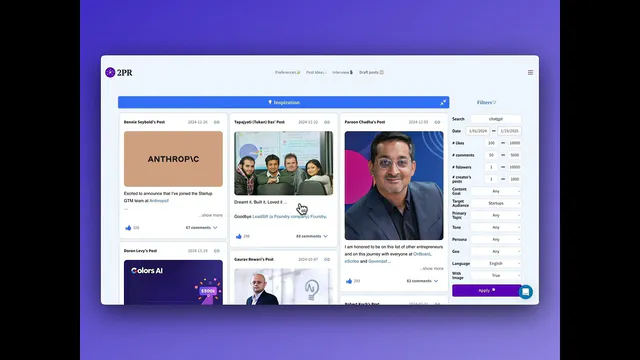Open the Language dropdown showing English

point(496,264)
